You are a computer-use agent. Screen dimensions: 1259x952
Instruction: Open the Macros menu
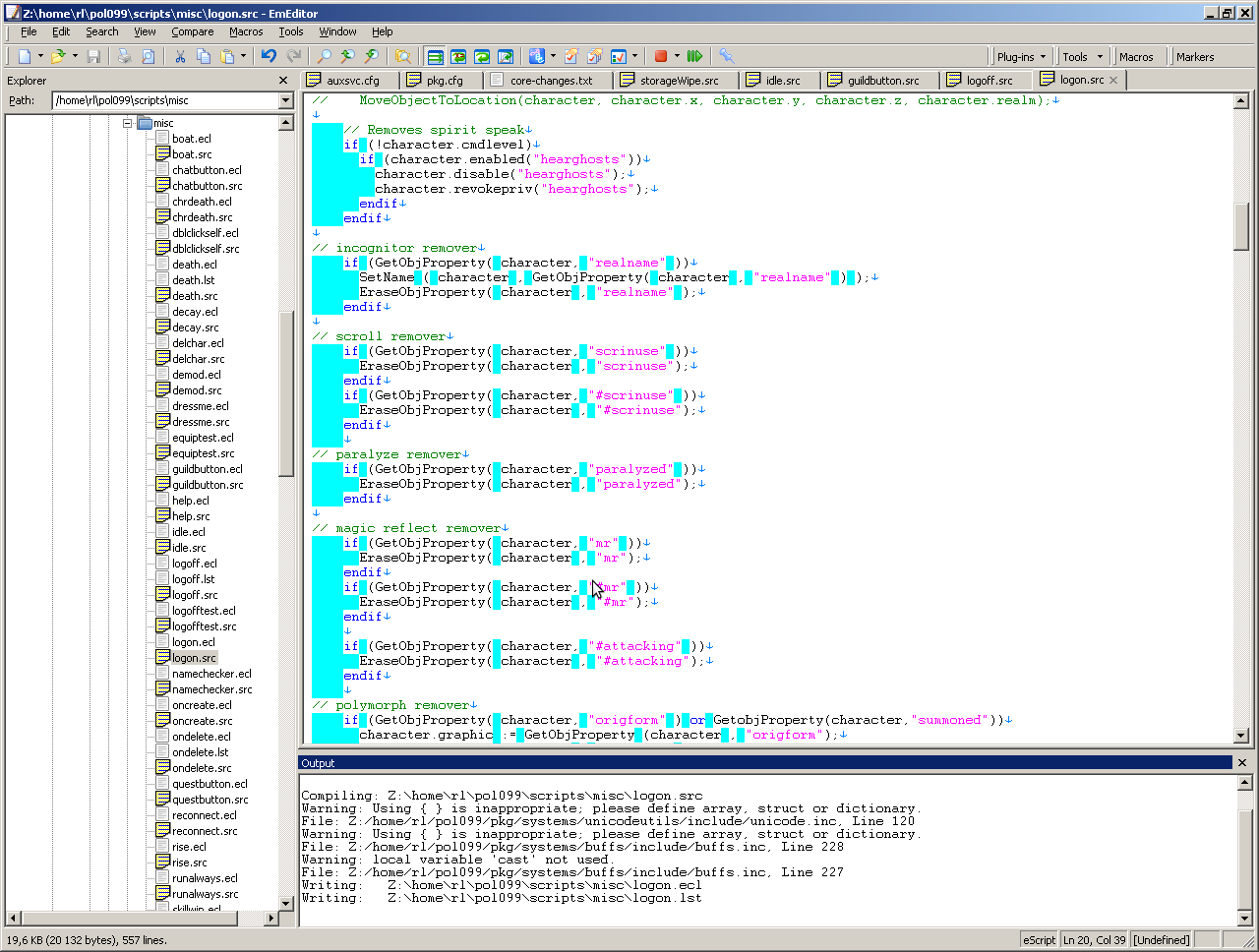246,31
